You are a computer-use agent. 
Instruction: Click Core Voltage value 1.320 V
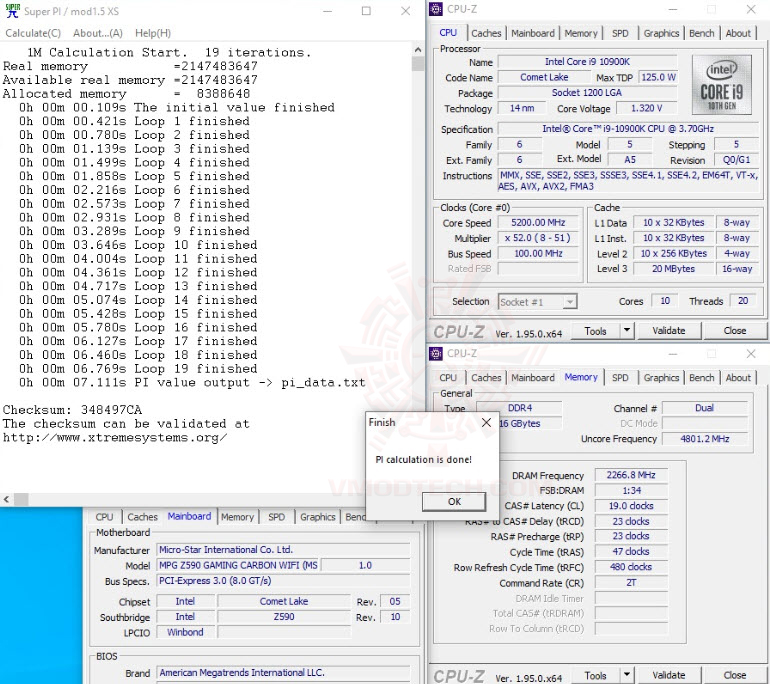(x=646, y=108)
